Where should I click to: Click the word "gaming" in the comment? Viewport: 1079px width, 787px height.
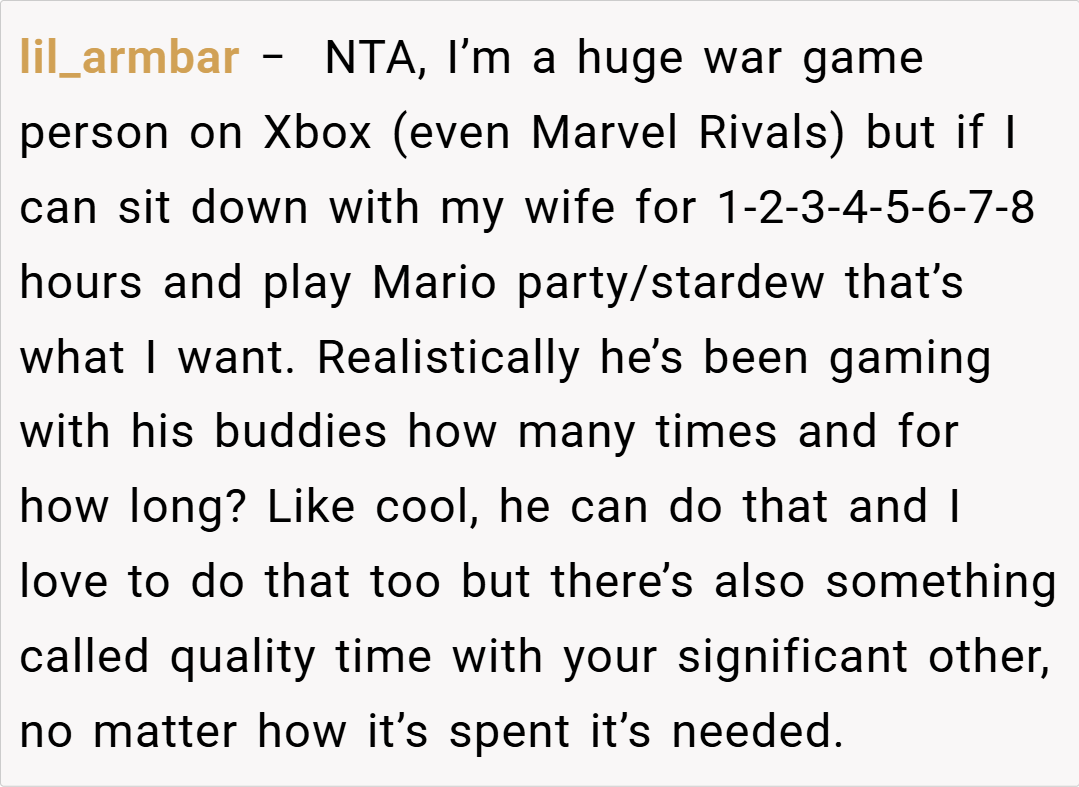coord(909,358)
